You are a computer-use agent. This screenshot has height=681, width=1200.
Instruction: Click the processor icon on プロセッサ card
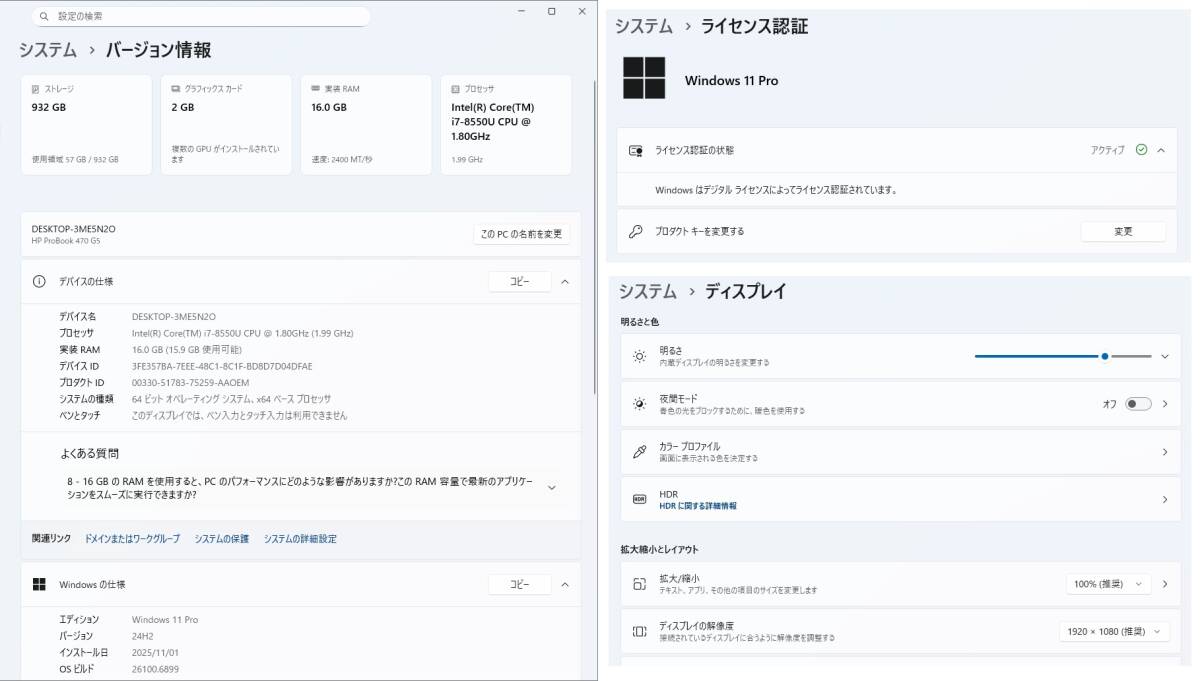click(456, 89)
